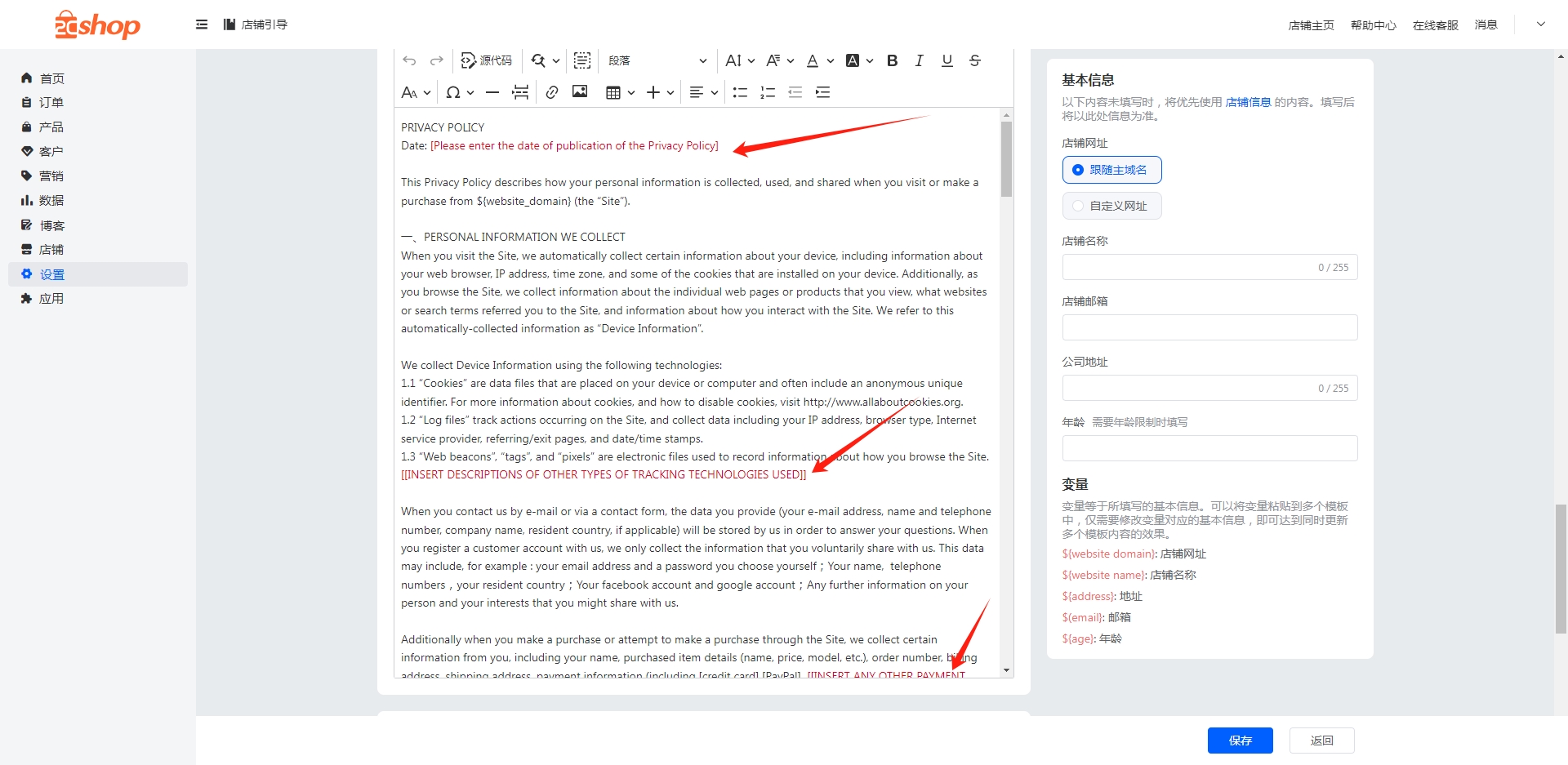The width and height of the screenshot is (1568, 765).
Task: Select 自定义网址 radio option
Action: [1111, 206]
